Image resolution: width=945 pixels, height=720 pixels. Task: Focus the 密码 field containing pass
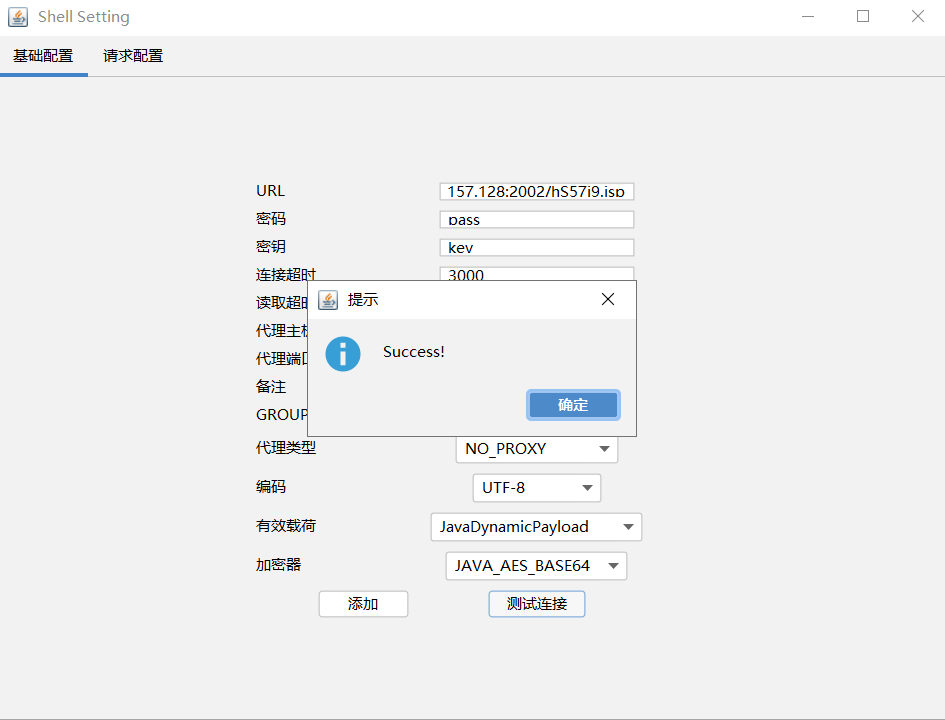tap(536, 219)
